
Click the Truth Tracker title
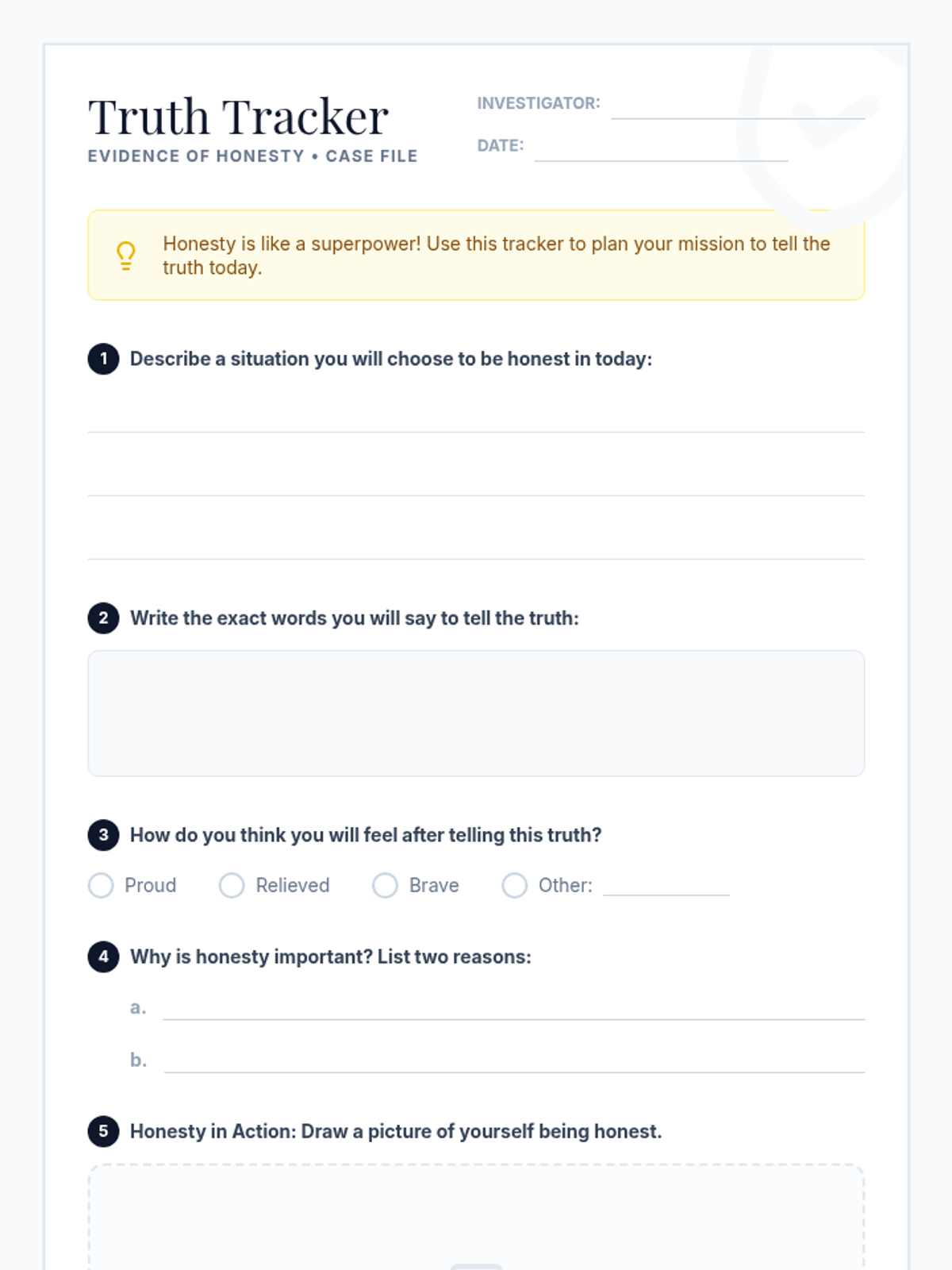(238, 117)
